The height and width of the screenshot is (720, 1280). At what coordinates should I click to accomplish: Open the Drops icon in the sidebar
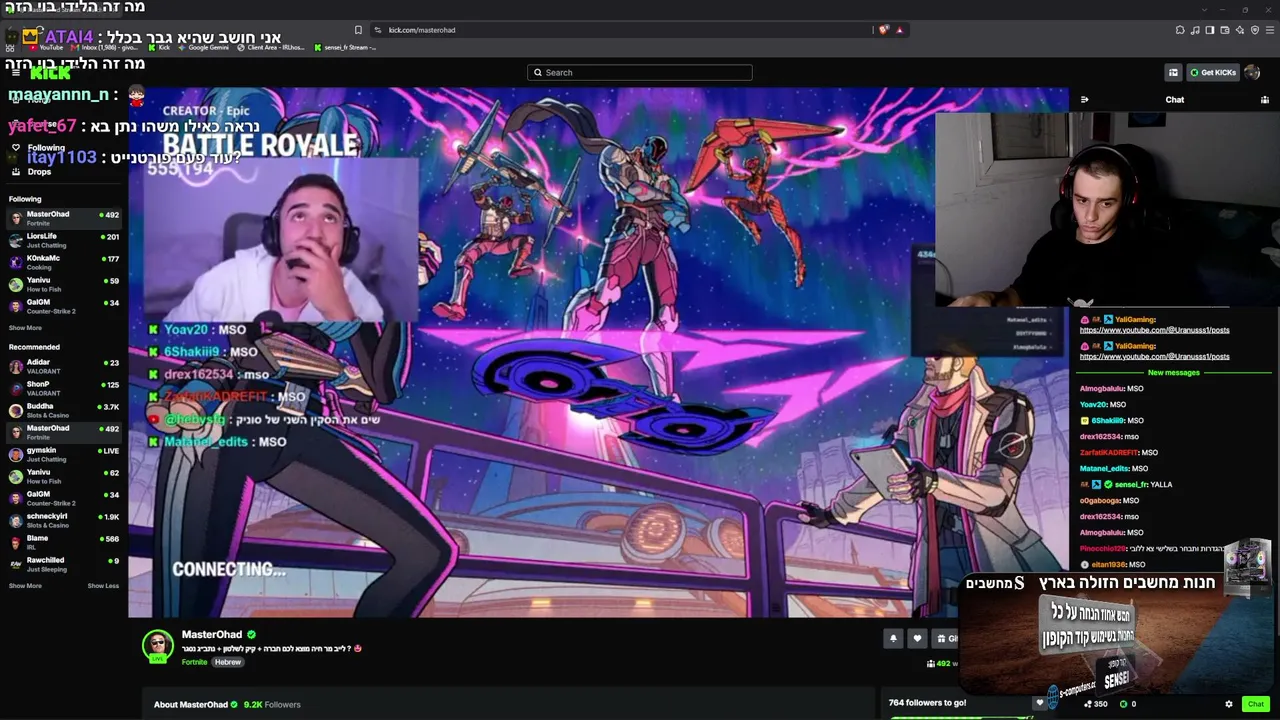click(16, 172)
